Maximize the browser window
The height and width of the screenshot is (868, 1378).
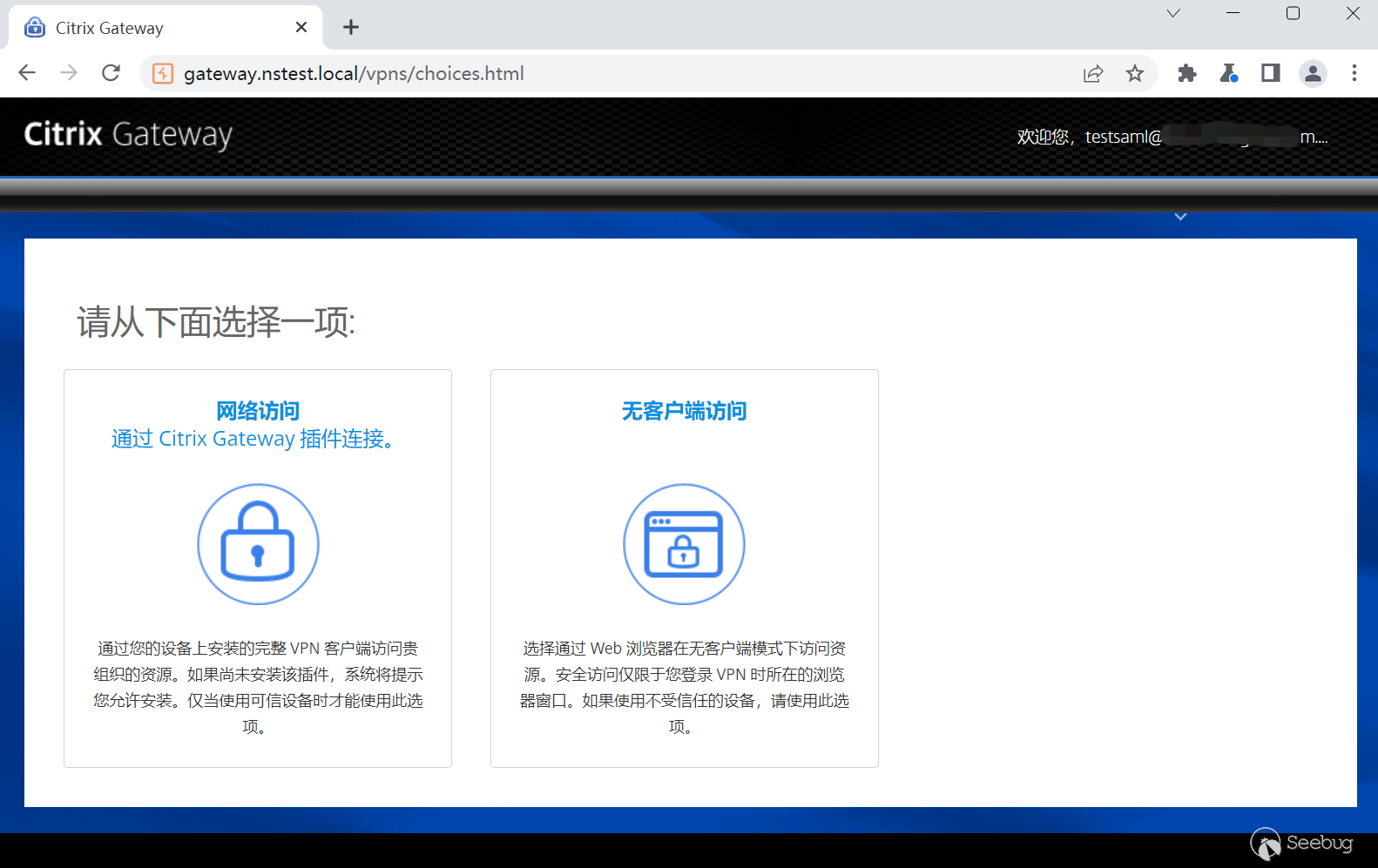click(1293, 13)
